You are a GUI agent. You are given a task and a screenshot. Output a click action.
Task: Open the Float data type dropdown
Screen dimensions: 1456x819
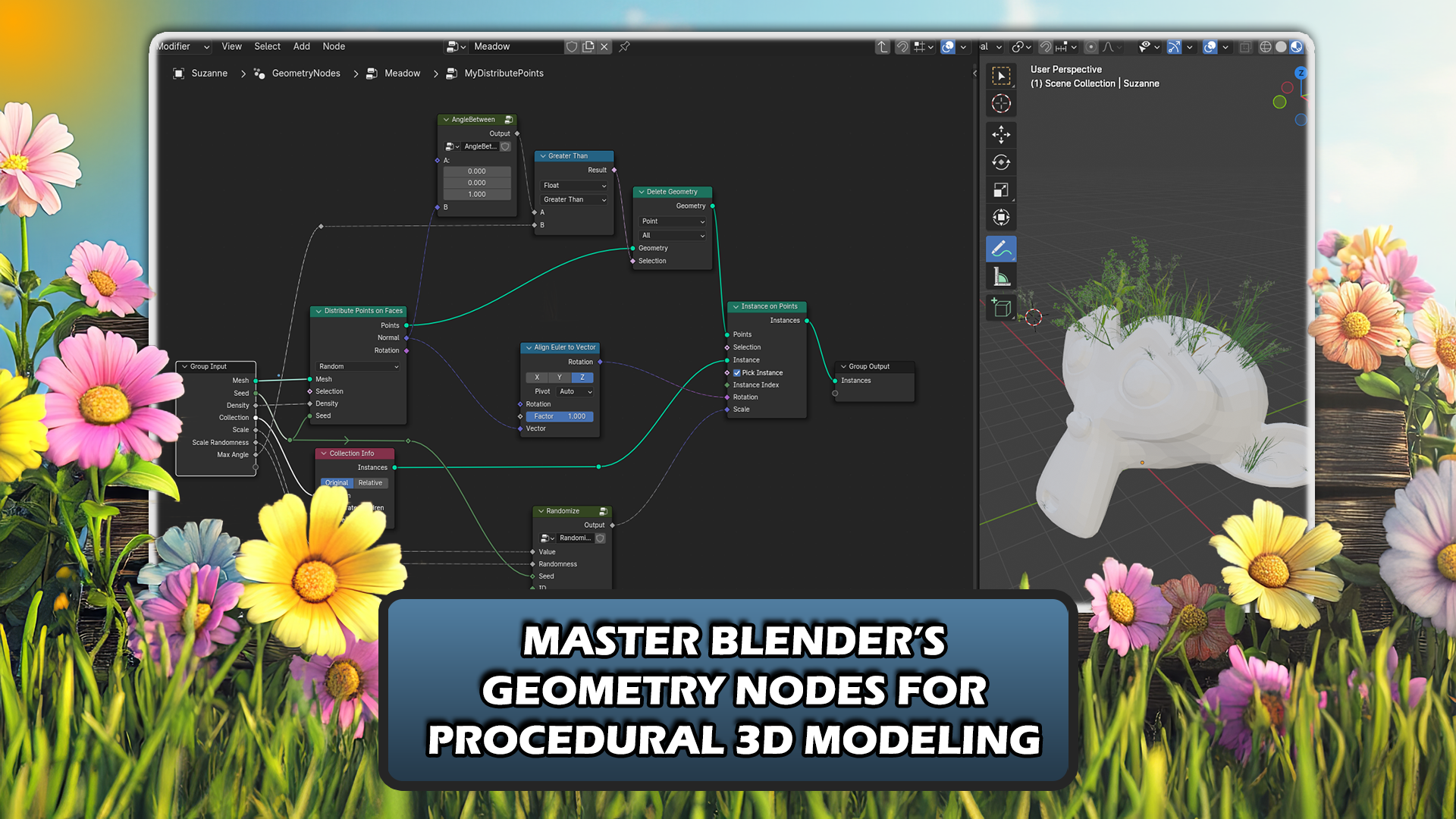pyautogui.click(x=574, y=186)
